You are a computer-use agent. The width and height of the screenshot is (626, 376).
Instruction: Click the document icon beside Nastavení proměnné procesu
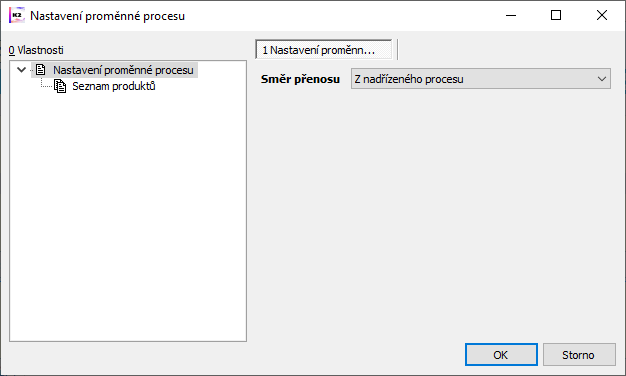pos(40,70)
